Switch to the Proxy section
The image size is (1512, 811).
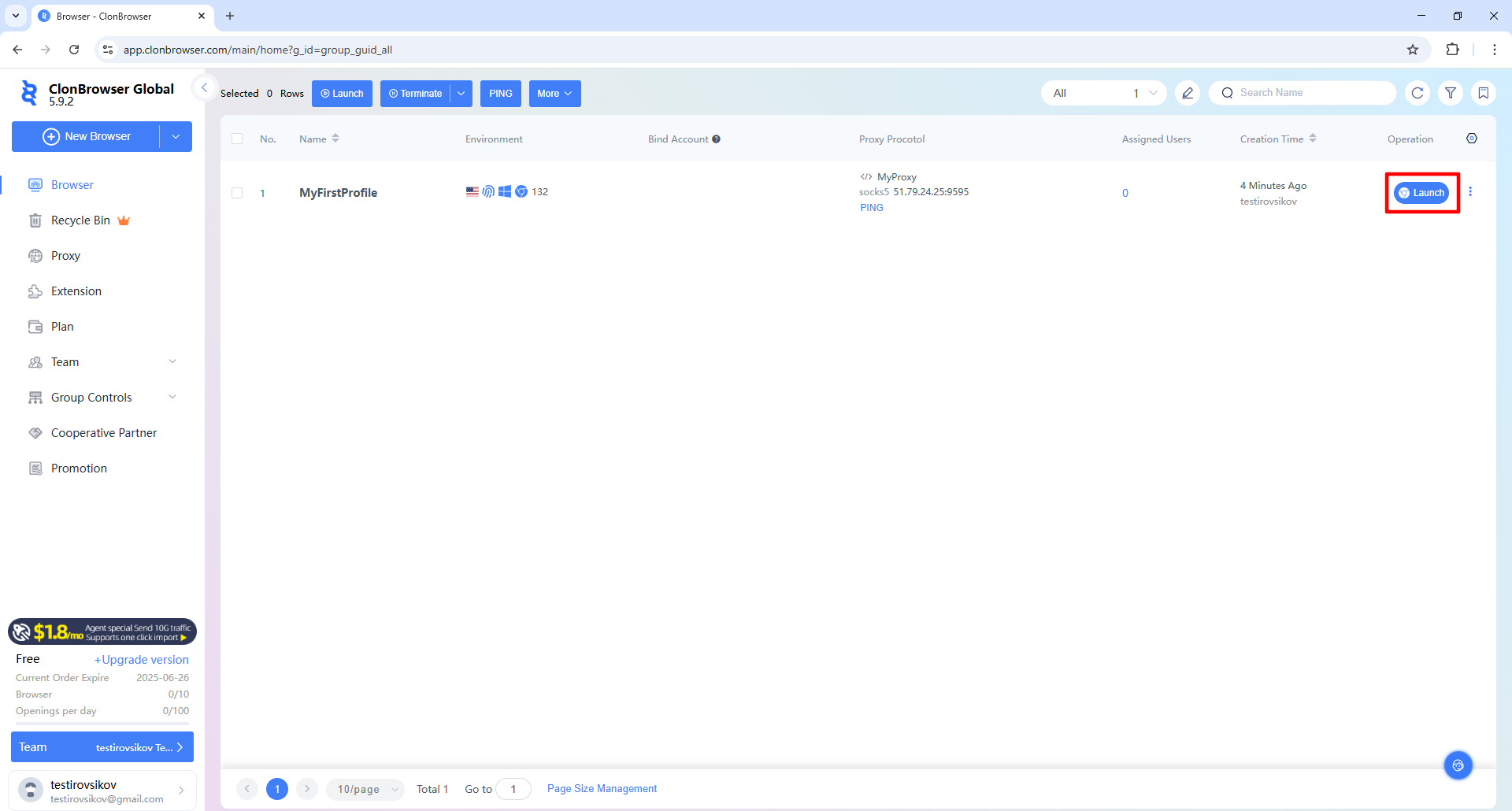point(65,255)
